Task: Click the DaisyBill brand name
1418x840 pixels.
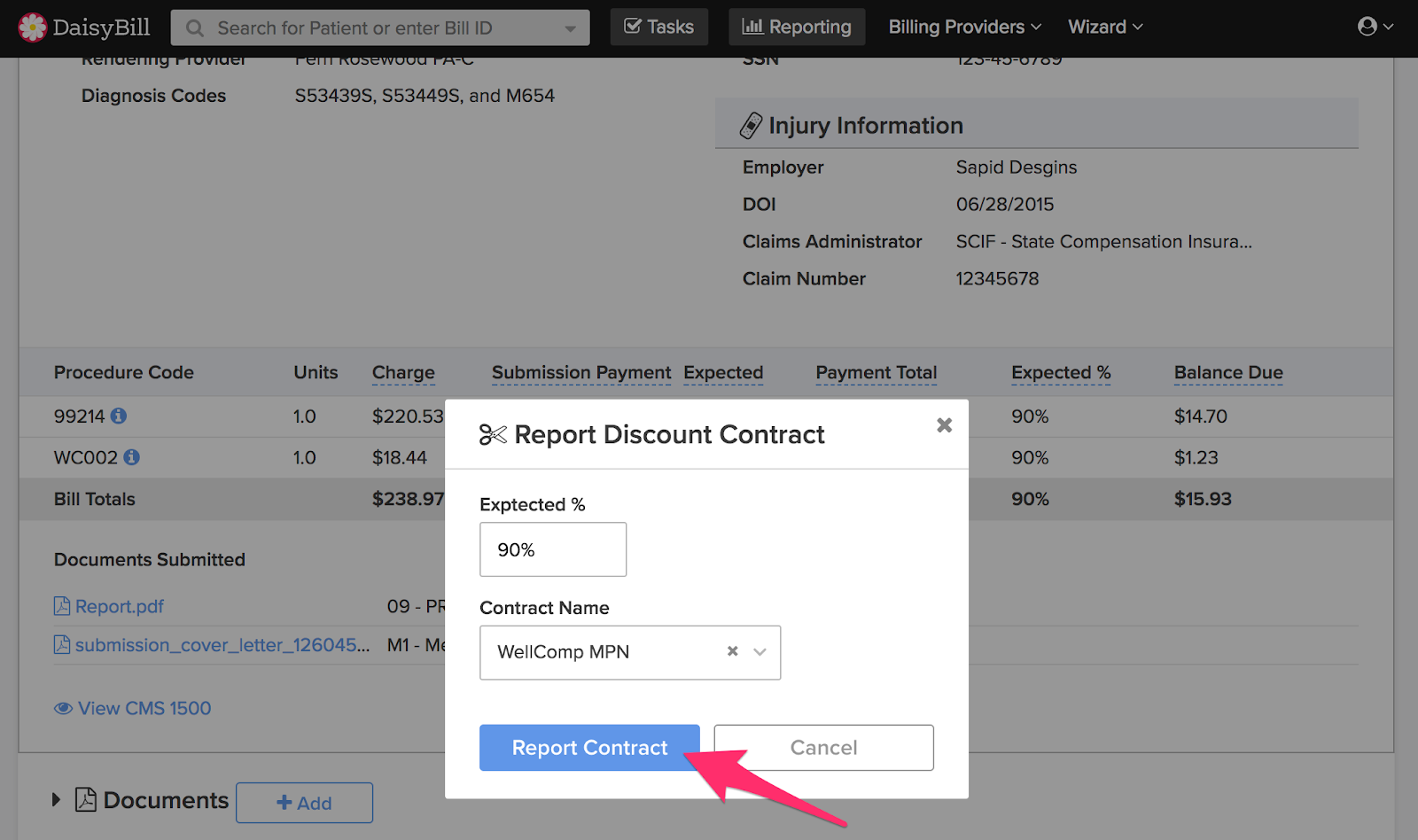Action: pos(101,27)
